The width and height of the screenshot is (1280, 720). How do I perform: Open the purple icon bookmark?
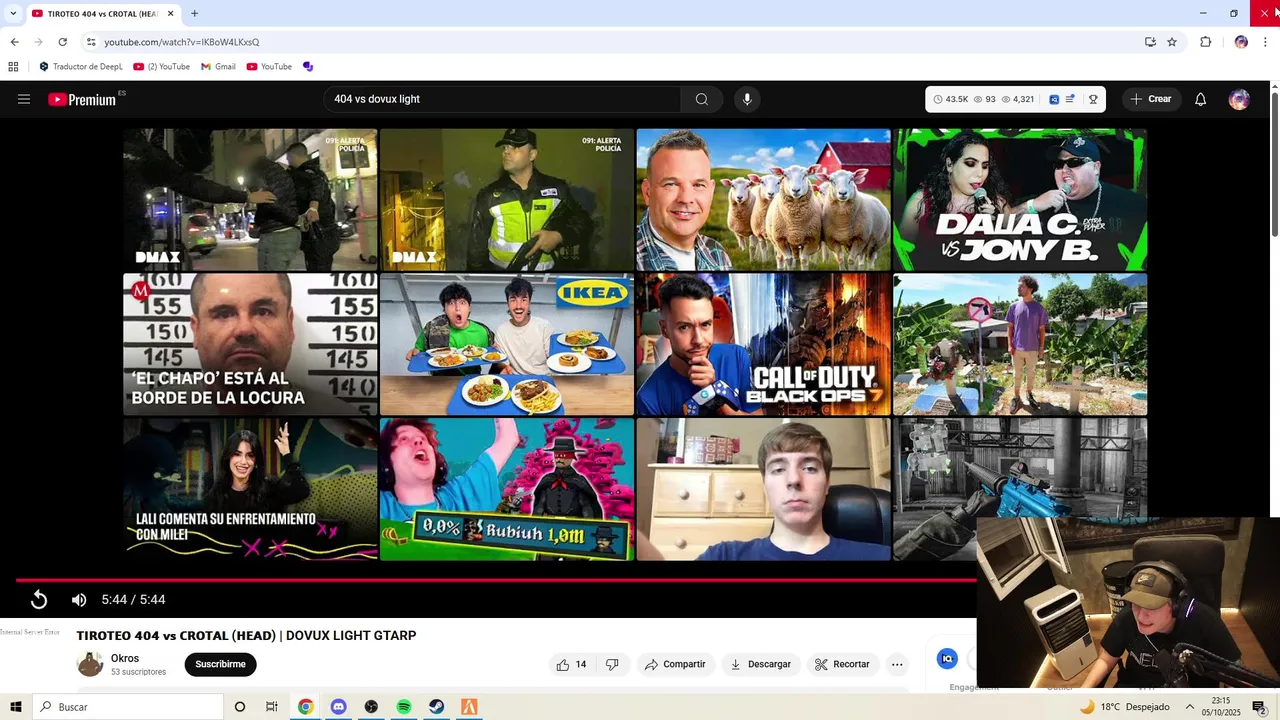pos(308,67)
